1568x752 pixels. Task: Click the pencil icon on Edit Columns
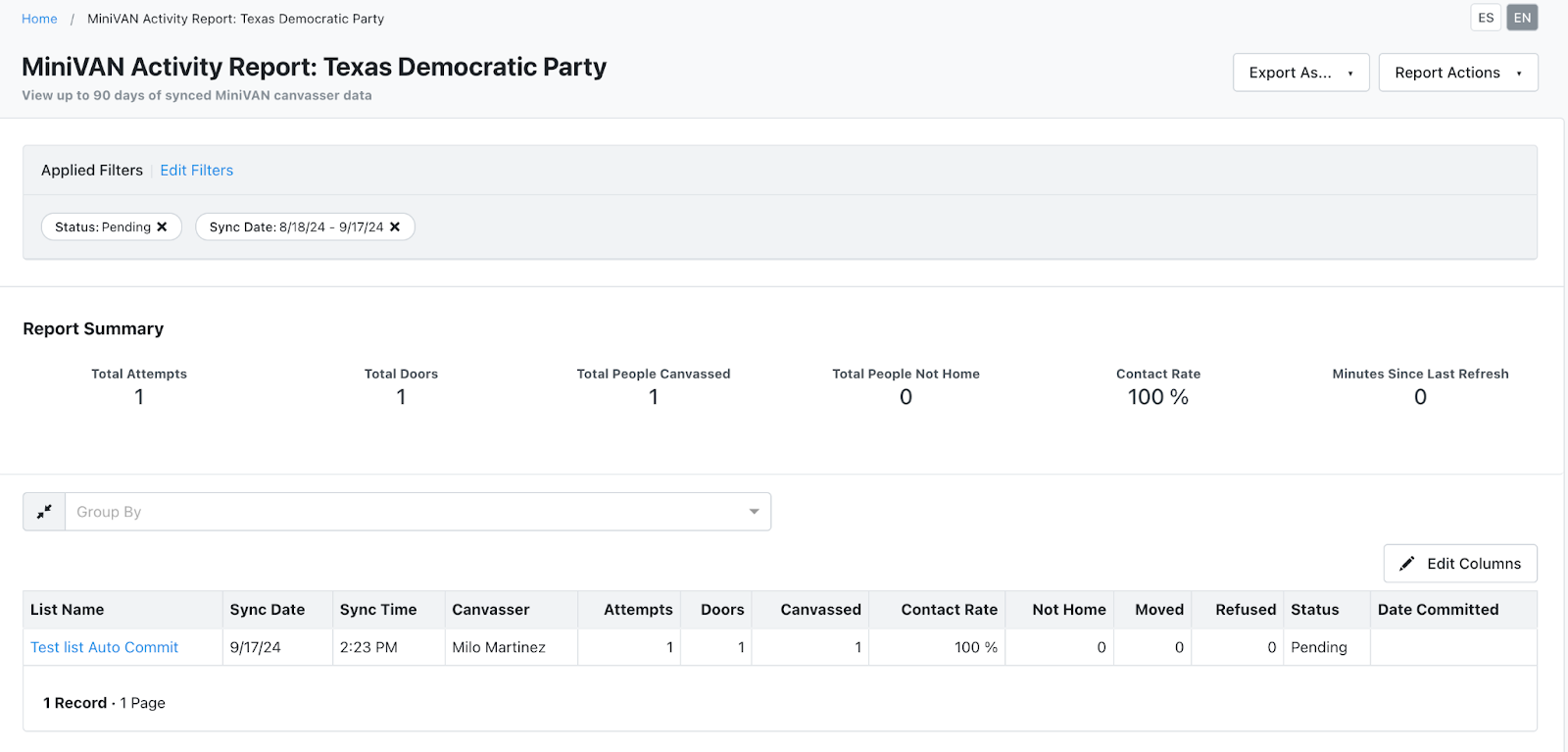pos(1407,564)
